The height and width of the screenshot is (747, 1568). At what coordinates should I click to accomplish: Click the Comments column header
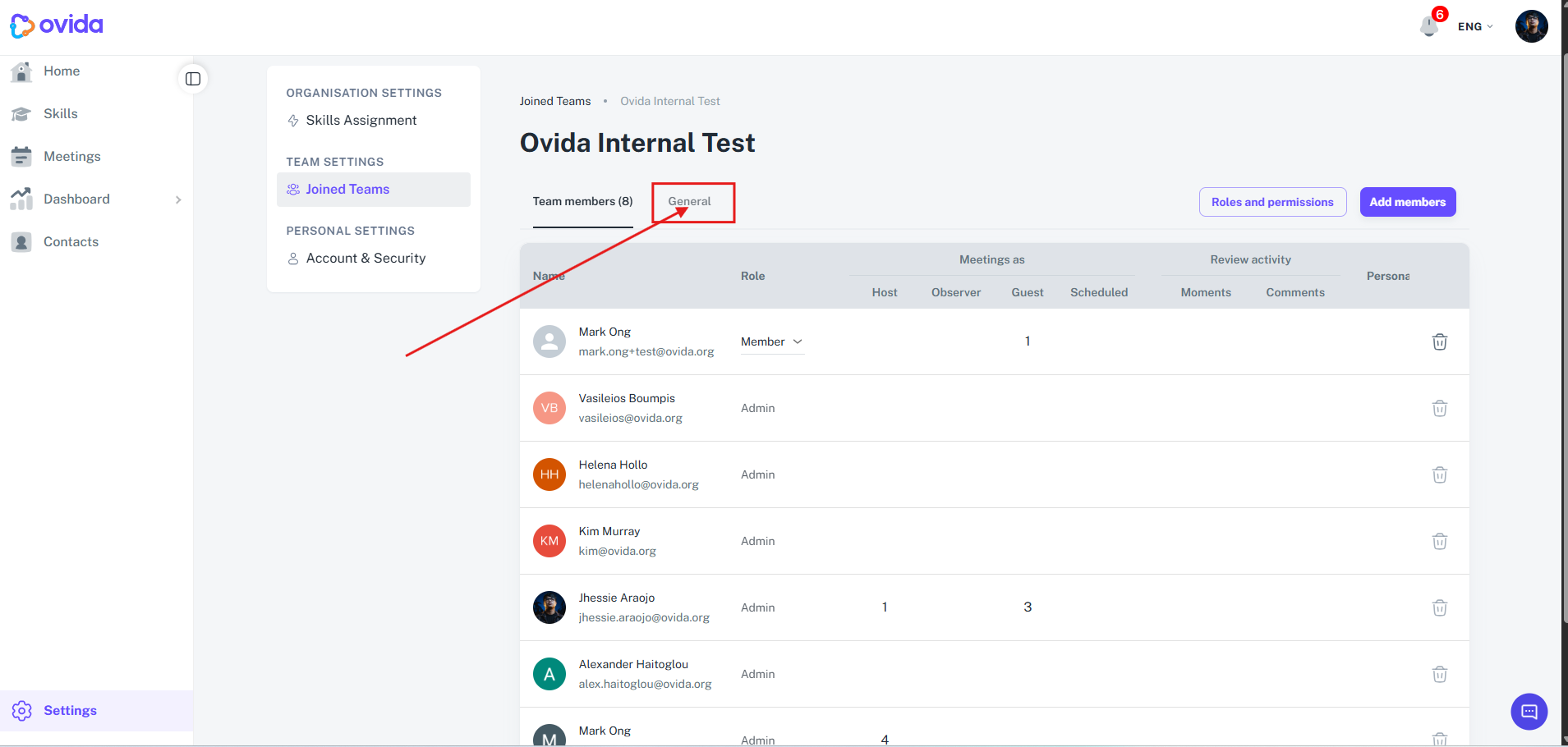1295,293
